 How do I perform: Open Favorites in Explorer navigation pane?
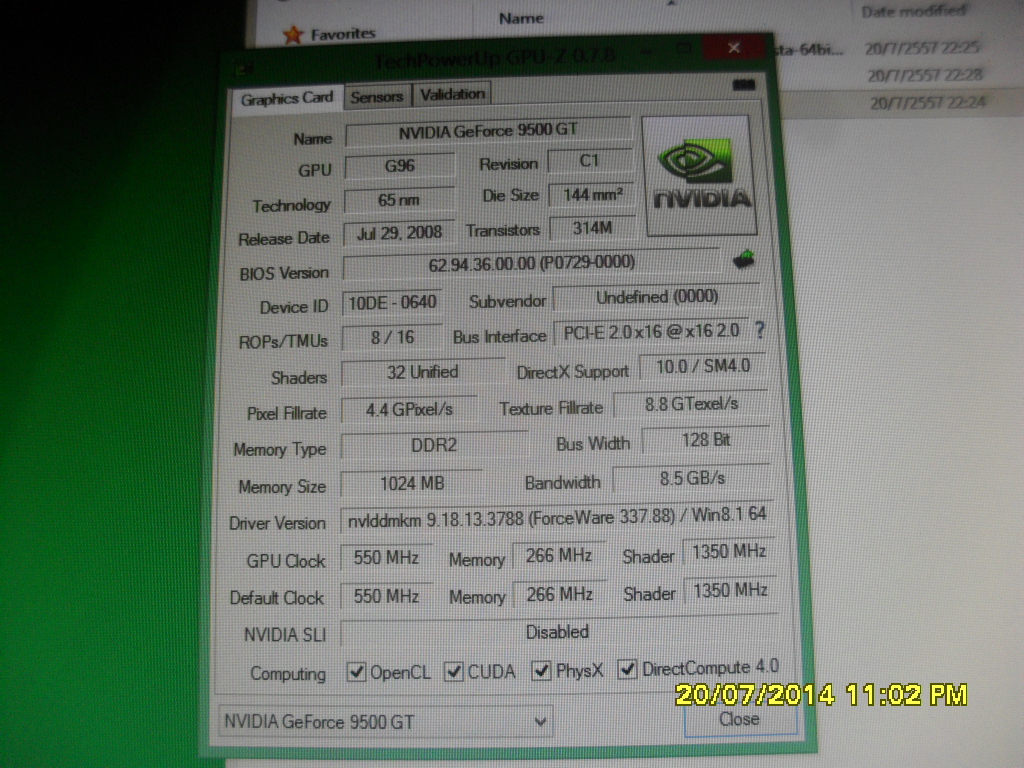(343, 33)
